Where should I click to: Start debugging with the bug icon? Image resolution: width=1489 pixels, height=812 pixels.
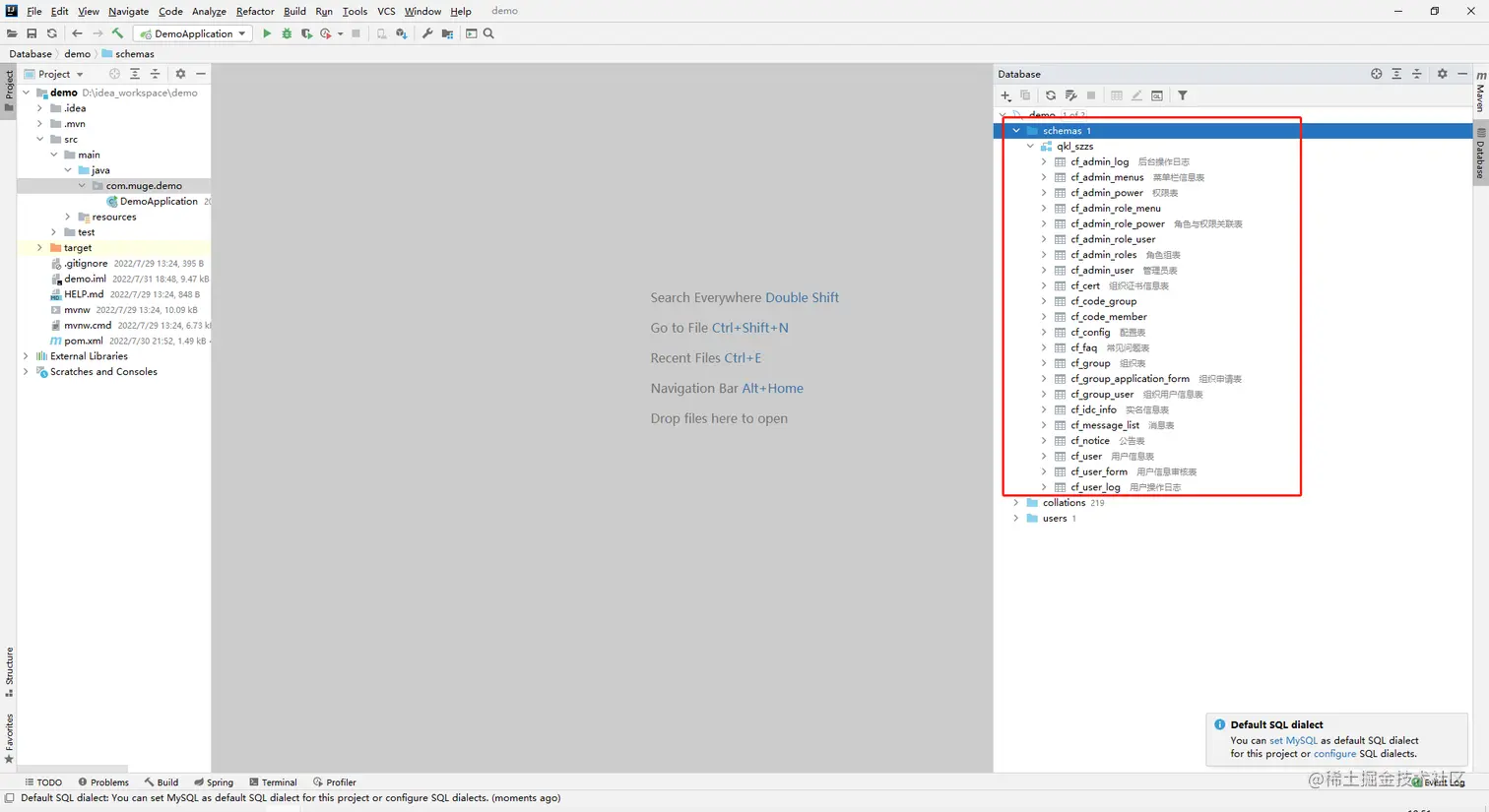click(287, 33)
